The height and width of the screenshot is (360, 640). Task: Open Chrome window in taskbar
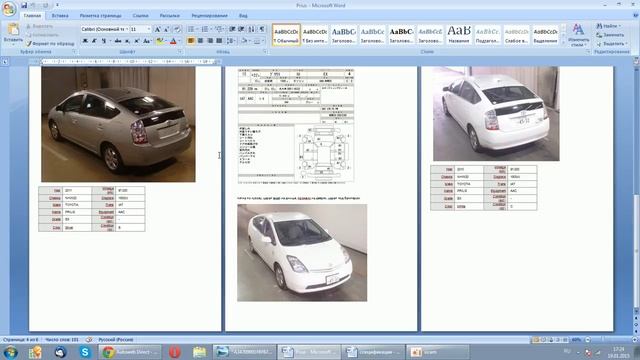coord(130,352)
